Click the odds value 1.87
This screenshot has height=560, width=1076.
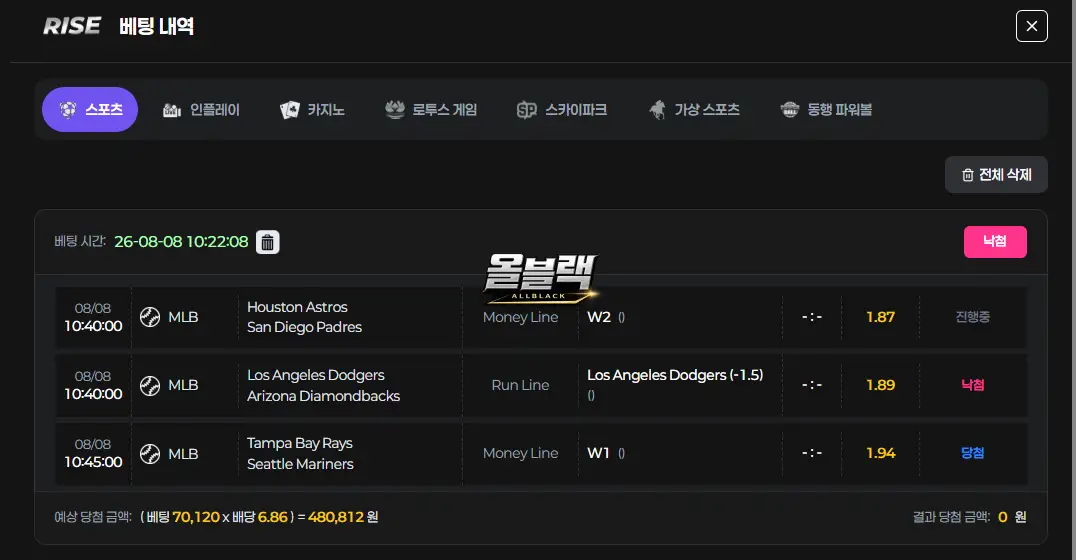coord(880,317)
